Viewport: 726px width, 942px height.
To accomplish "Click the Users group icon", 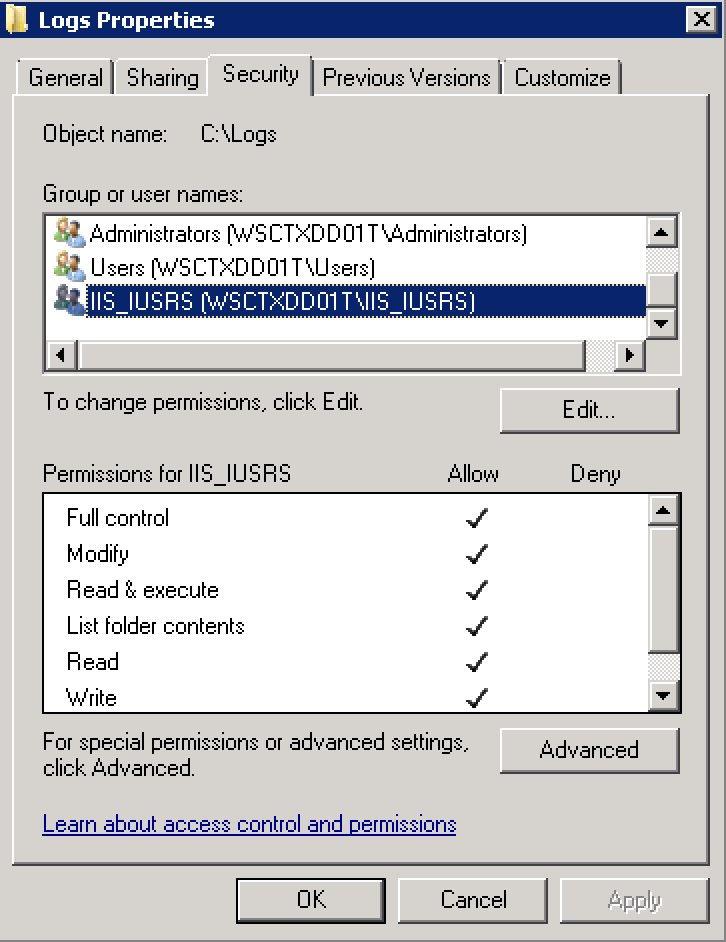I will pyautogui.click(x=69, y=267).
